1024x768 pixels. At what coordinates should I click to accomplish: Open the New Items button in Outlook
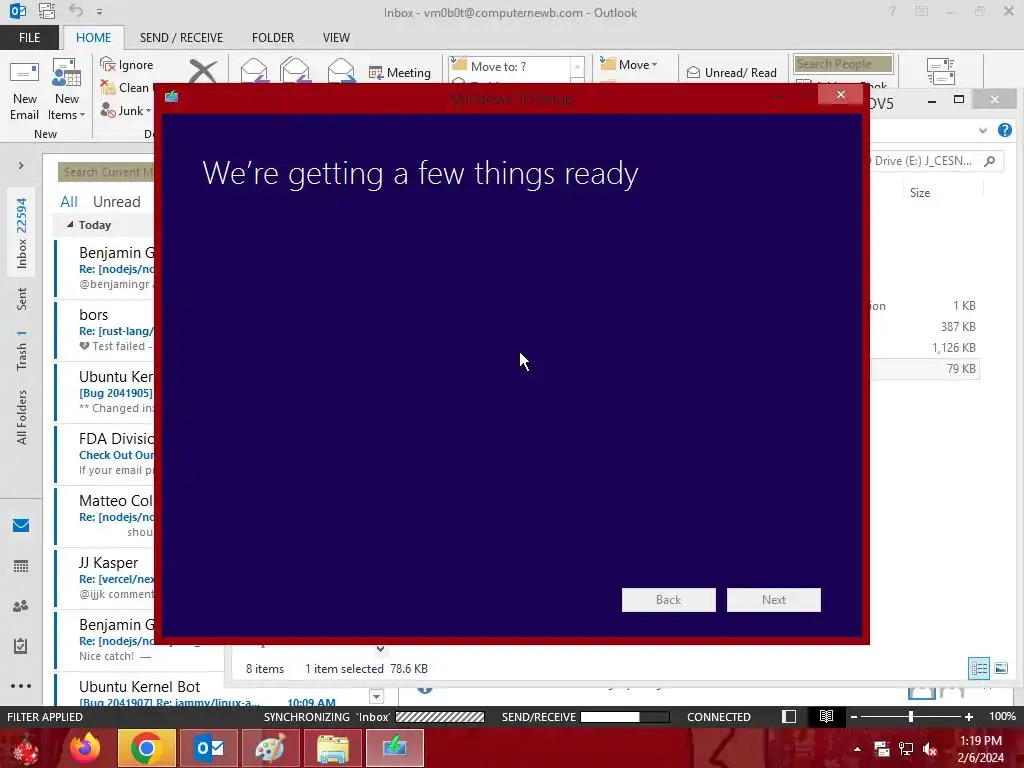coord(67,90)
